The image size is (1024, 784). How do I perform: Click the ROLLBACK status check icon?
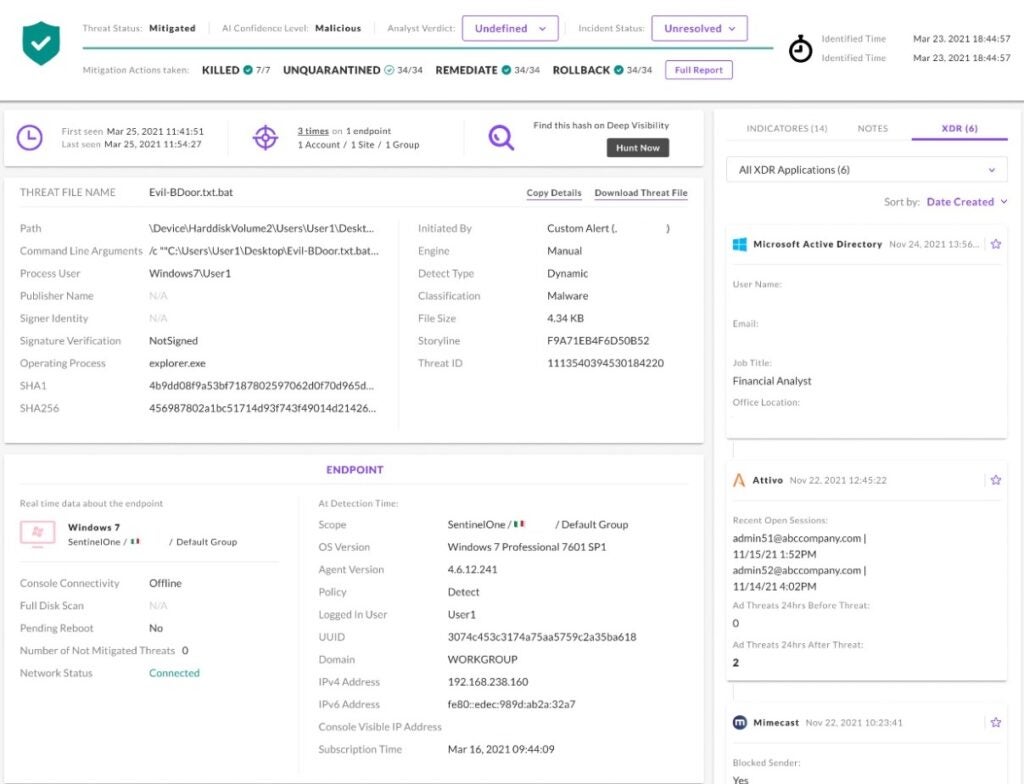[618, 70]
